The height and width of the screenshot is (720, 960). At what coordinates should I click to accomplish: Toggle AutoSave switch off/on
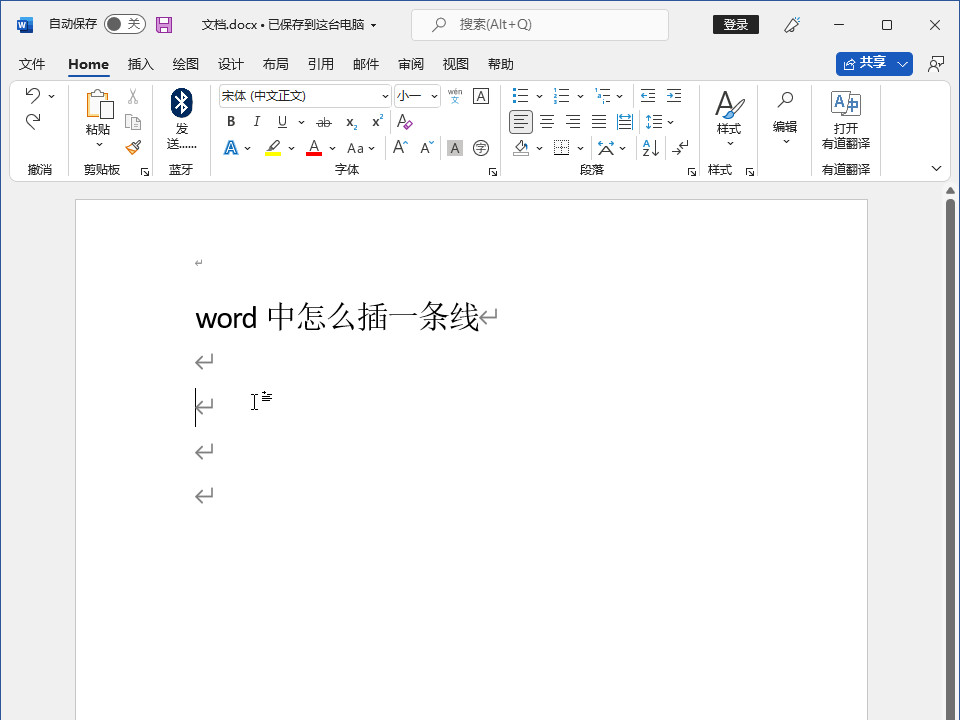click(124, 24)
